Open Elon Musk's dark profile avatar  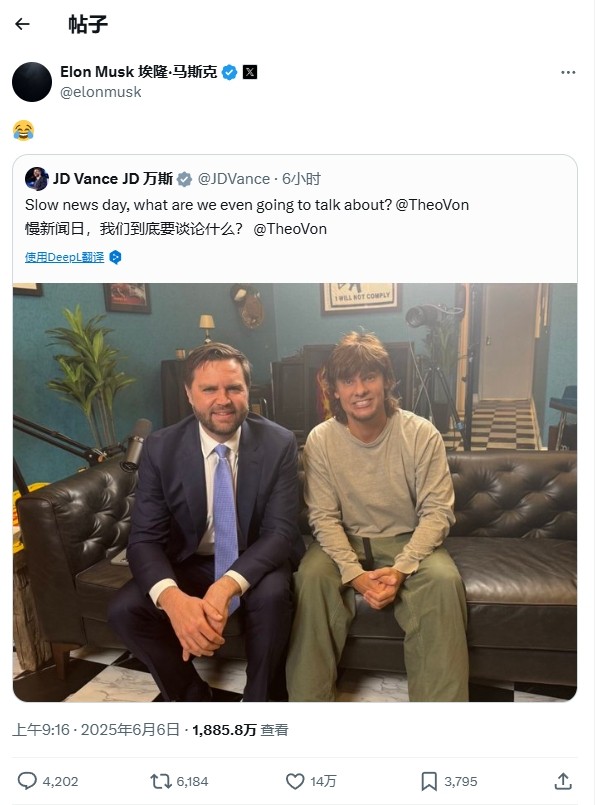[x=32, y=82]
